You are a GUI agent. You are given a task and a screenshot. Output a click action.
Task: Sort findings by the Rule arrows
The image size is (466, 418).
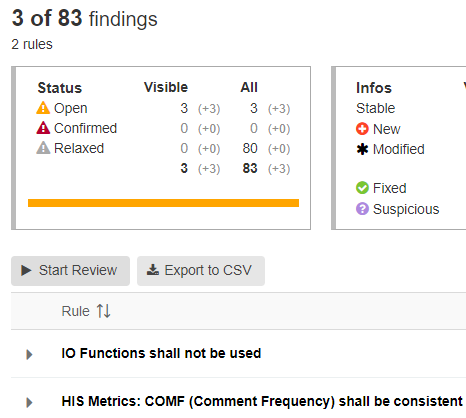pos(103,311)
